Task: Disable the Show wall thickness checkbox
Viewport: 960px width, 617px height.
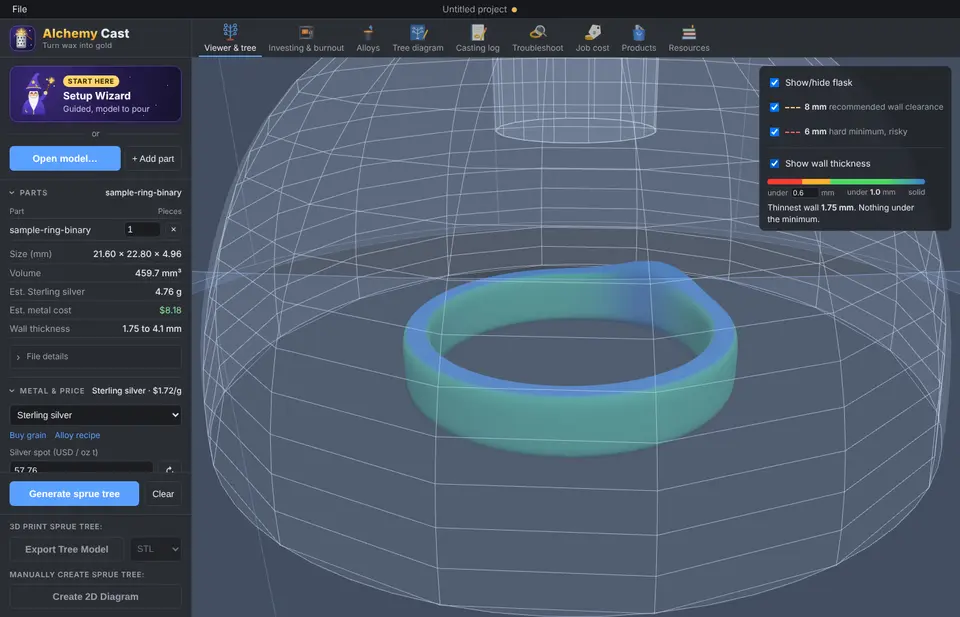Action: pyautogui.click(x=774, y=163)
